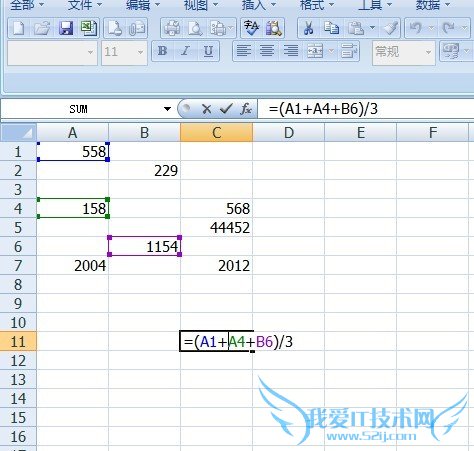This screenshot has width=474, height=451.
Task: Select column B header
Action: tap(144, 133)
